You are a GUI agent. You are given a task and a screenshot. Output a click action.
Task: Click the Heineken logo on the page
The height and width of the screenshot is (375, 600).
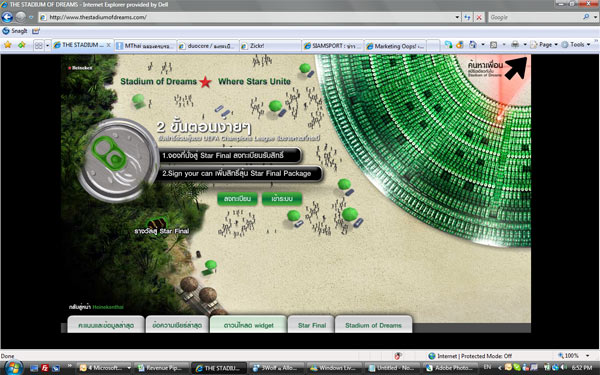[x=80, y=68]
